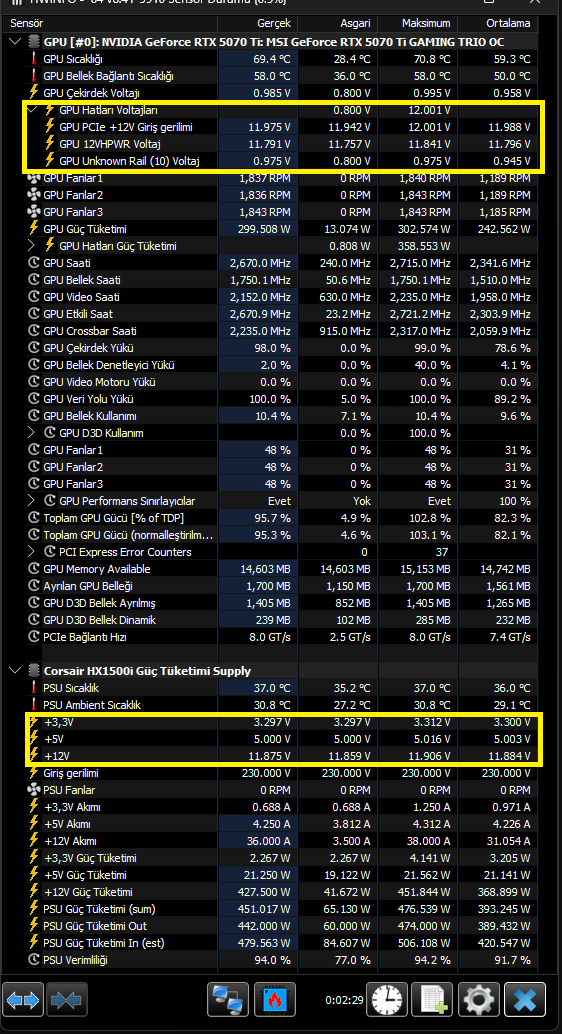Close sensor window with the blue X icon
This screenshot has width=562, height=1034.
tap(525, 1000)
